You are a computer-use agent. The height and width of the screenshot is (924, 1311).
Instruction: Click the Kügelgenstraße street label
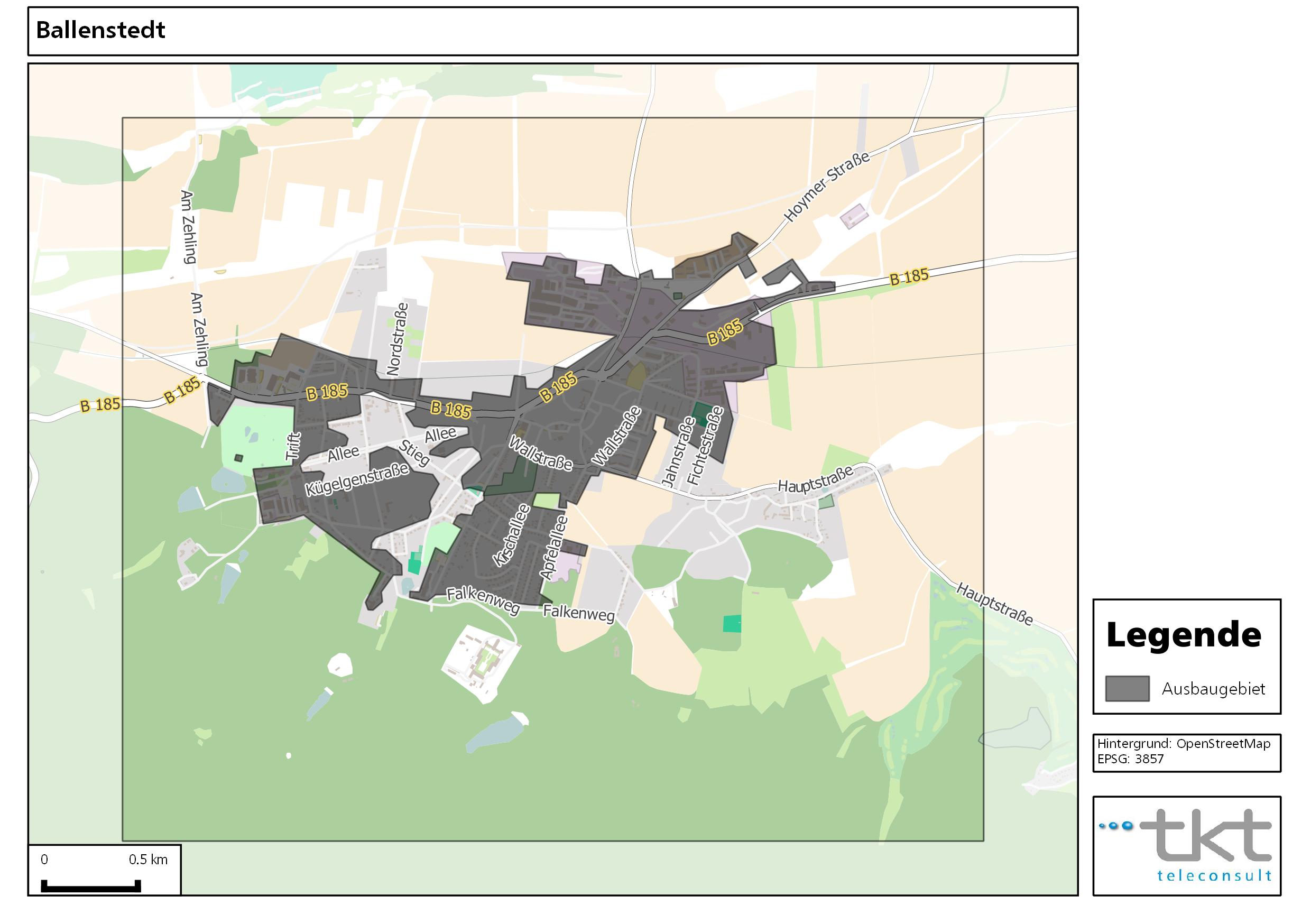pyautogui.click(x=357, y=478)
